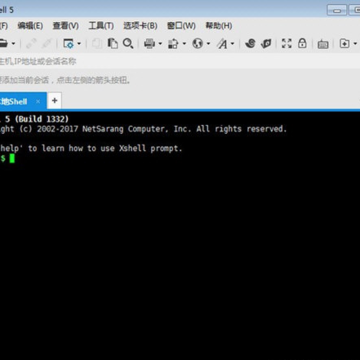Open the 工具(T) menu
This screenshot has width=360, height=360.
click(x=101, y=26)
